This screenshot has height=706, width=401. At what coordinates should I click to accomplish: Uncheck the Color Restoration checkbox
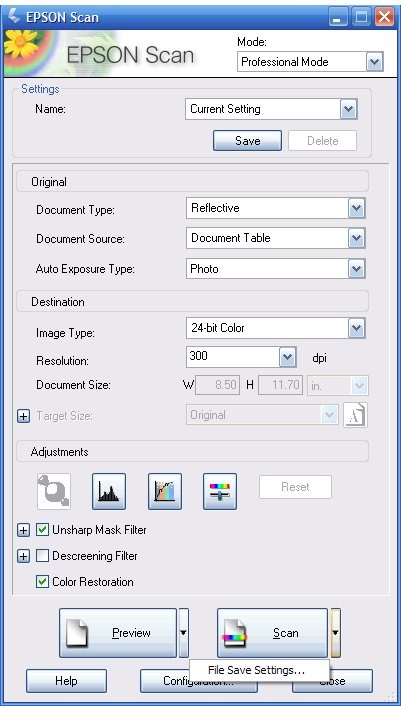click(x=42, y=582)
